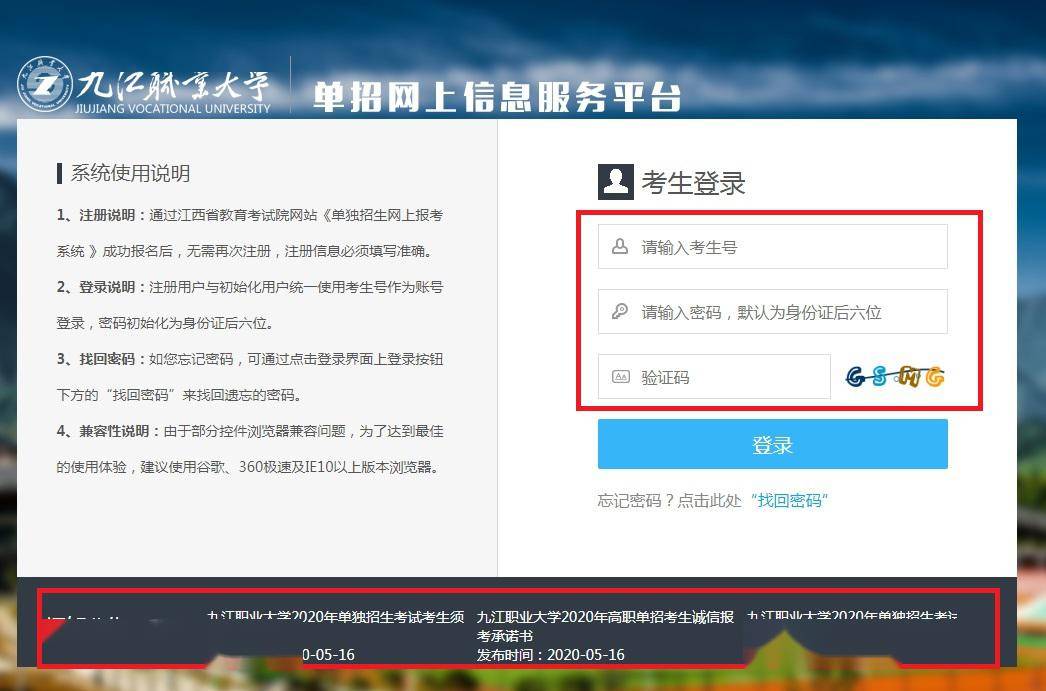Click the user avatar icon beside 考生登录
The height and width of the screenshot is (691, 1046).
click(615, 181)
